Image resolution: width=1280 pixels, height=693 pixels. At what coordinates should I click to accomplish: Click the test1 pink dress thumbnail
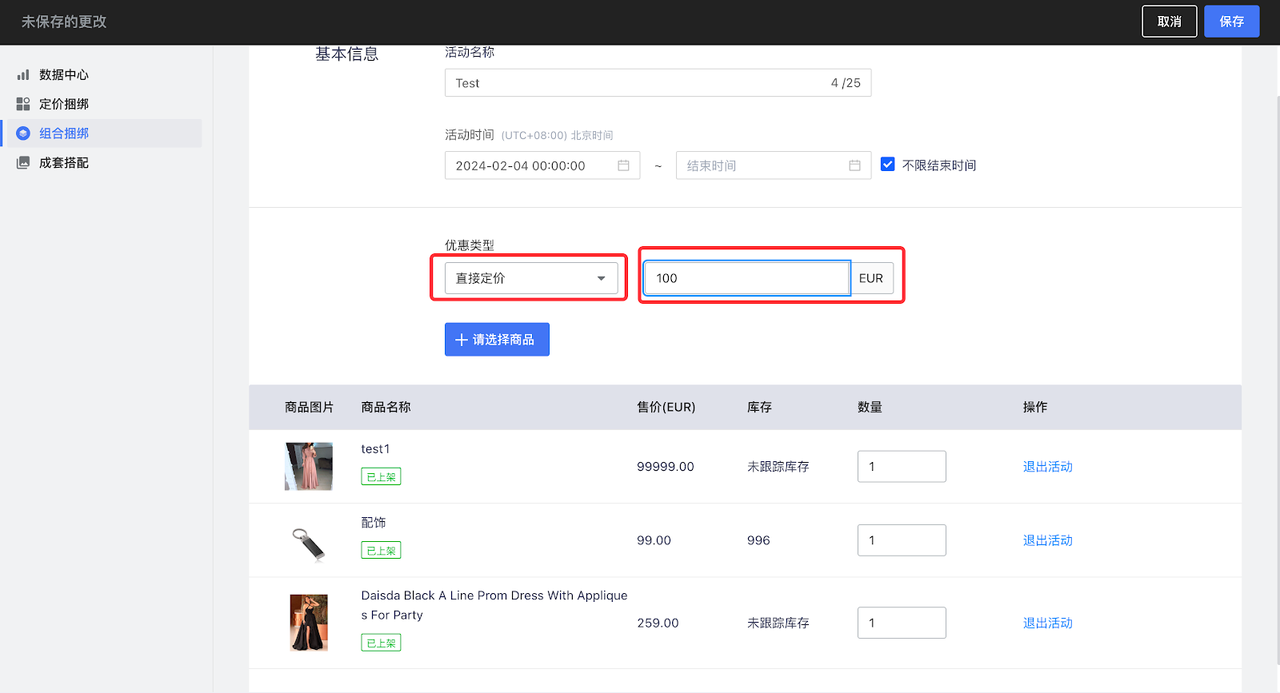point(308,466)
